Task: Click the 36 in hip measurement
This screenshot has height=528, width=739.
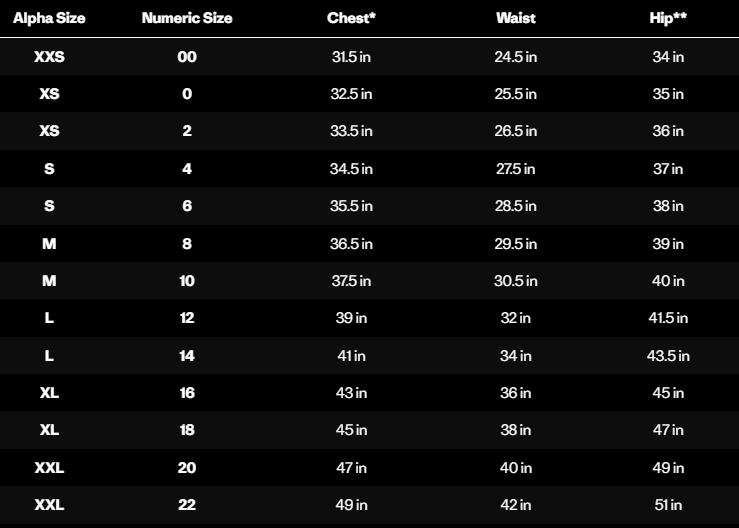Action: [x=668, y=131]
